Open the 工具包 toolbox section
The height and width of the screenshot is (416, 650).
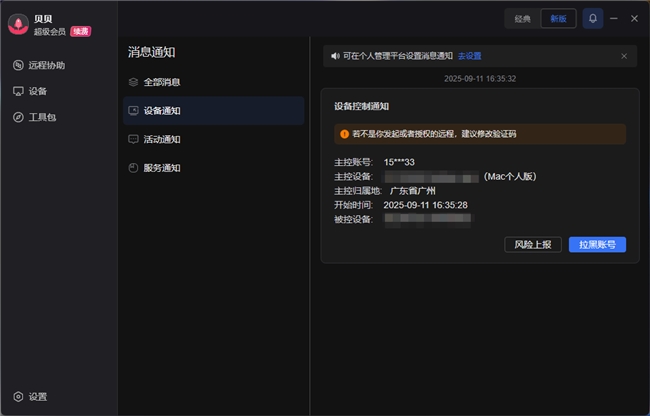[42, 117]
